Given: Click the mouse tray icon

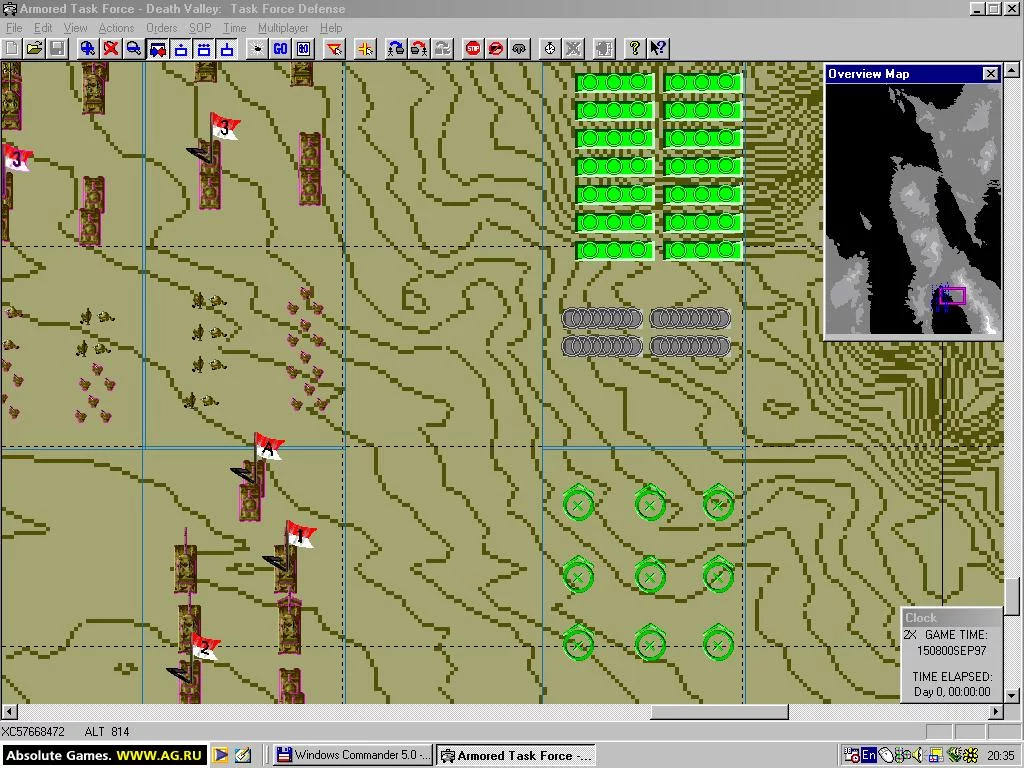Looking at the screenshot, I should click(885, 755).
